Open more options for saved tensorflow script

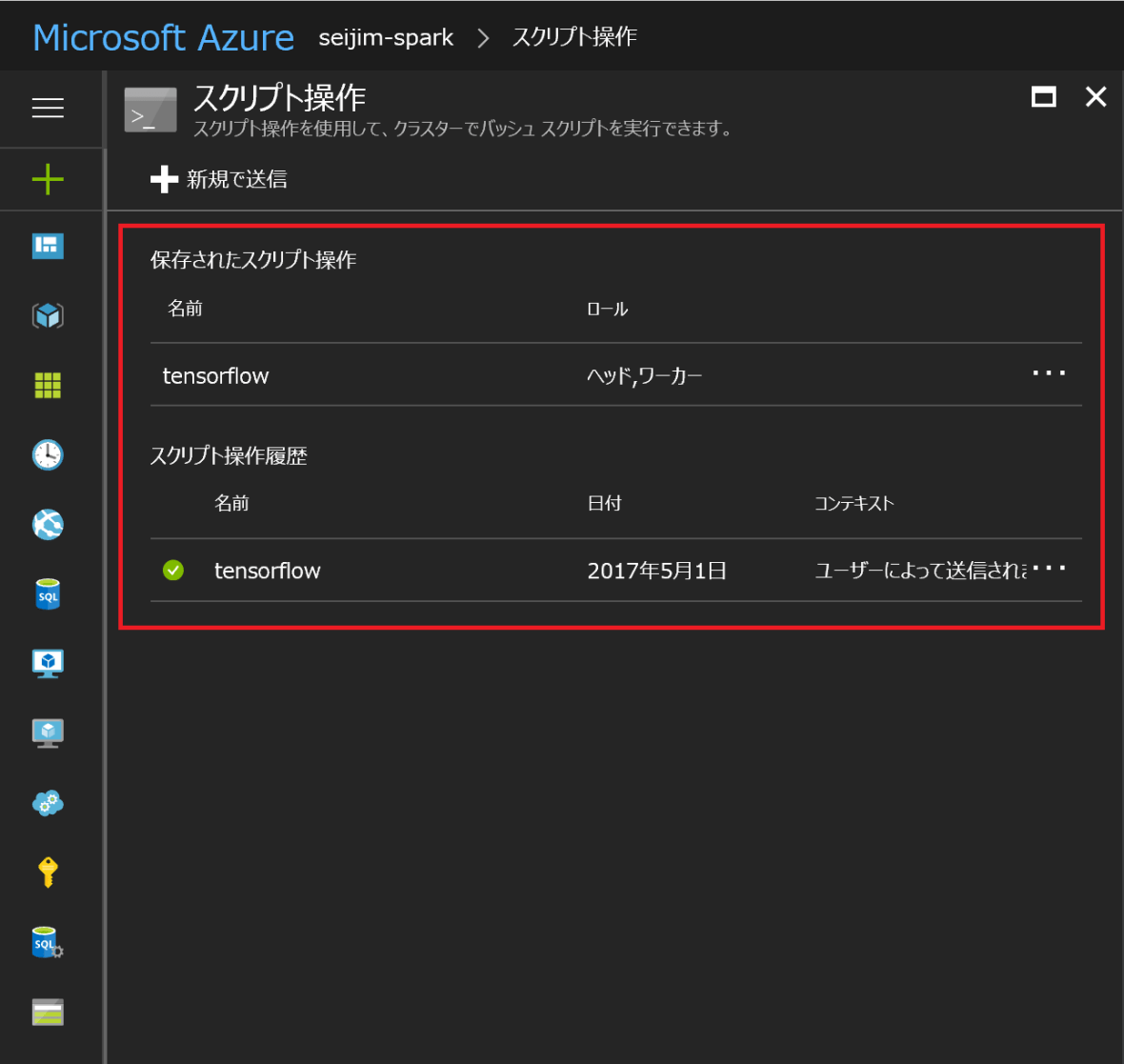(1049, 373)
